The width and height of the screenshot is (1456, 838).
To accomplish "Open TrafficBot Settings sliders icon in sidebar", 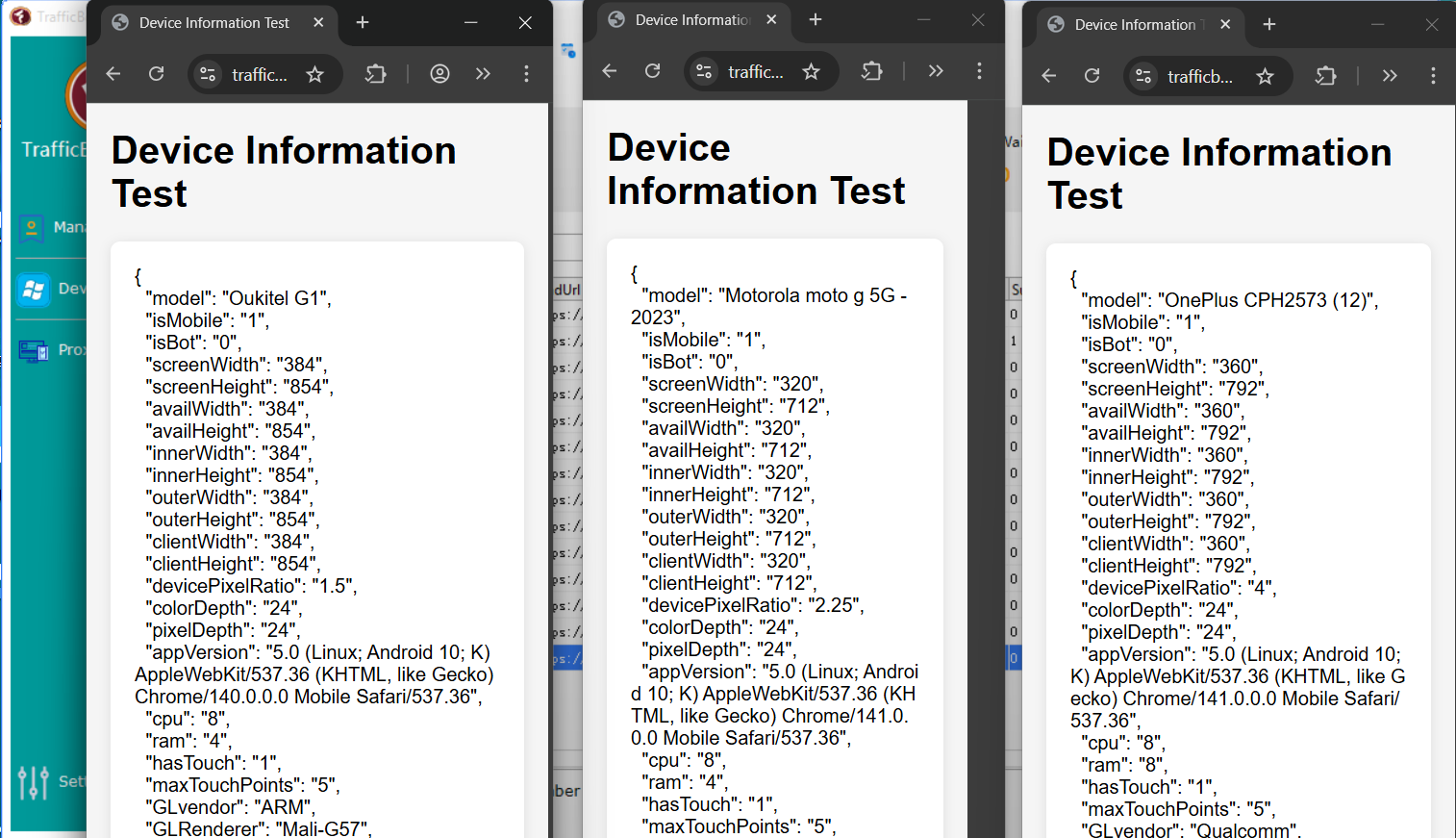I will (34, 781).
